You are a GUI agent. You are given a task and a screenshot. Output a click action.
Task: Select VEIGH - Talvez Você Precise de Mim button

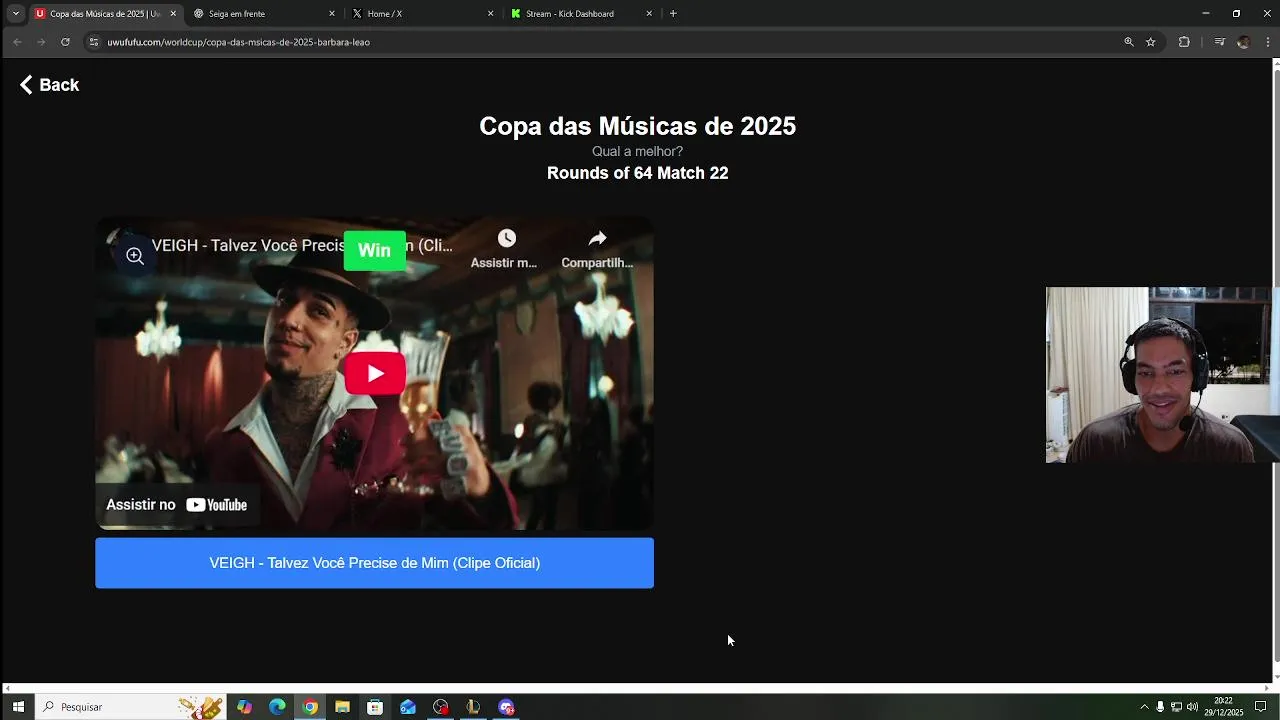[x=374, y=563]
